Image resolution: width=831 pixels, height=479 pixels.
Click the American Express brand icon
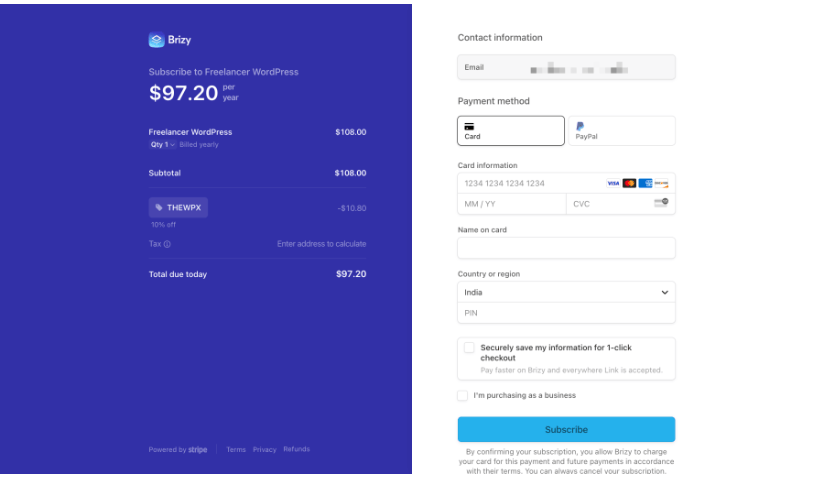[x=645, y=184]
